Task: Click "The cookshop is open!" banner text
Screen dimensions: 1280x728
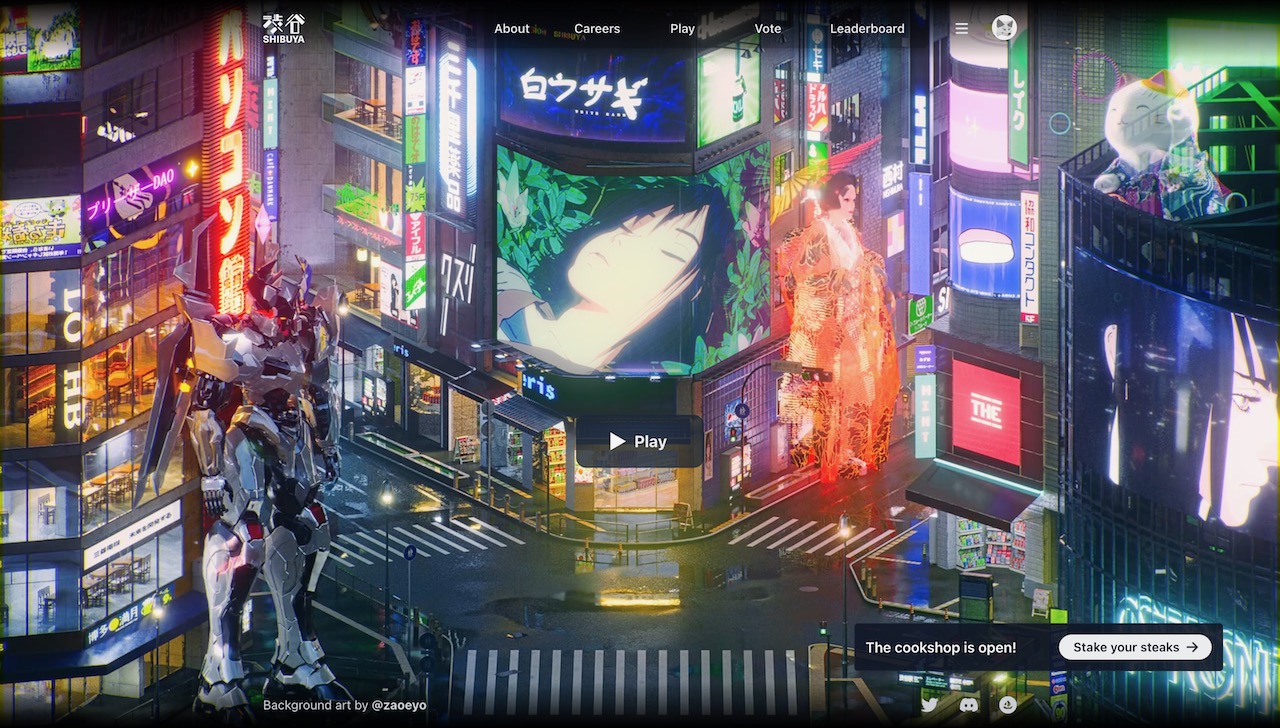Action: coord(940,647)
